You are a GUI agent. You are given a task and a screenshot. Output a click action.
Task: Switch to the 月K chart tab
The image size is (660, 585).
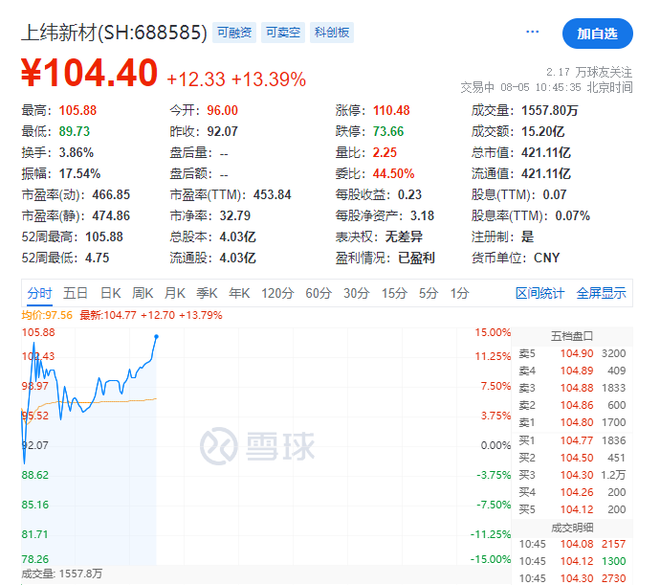point(174,293)
